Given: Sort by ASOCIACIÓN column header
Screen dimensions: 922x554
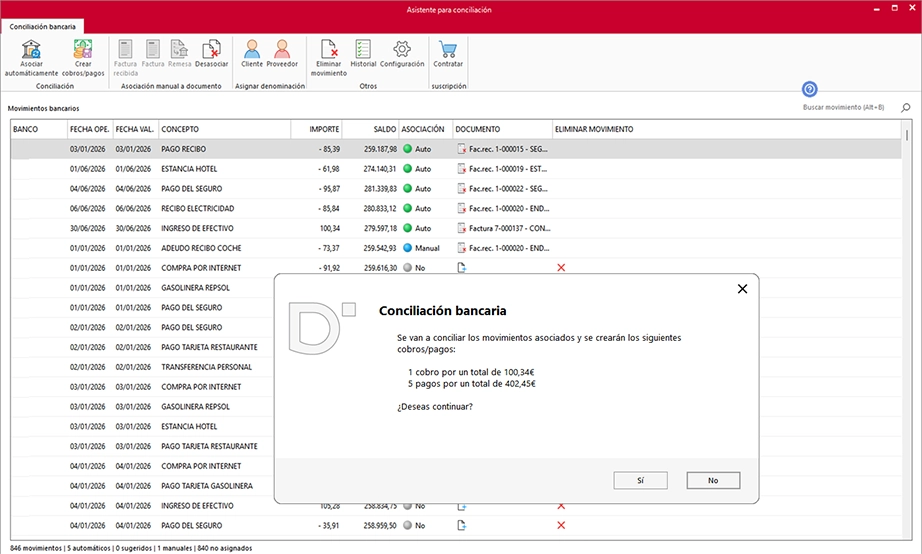Looking at the screenshot, I should tap(426, 129).
